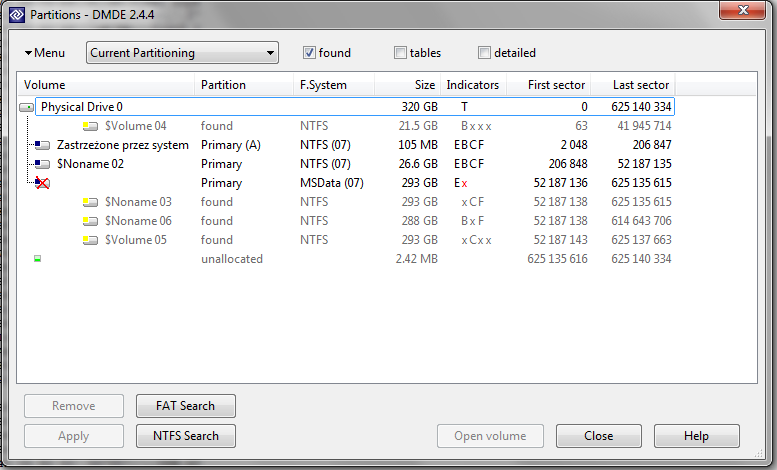Click first sector value 625 135 616
777x470 pixels.
click(x=557, y=259)
